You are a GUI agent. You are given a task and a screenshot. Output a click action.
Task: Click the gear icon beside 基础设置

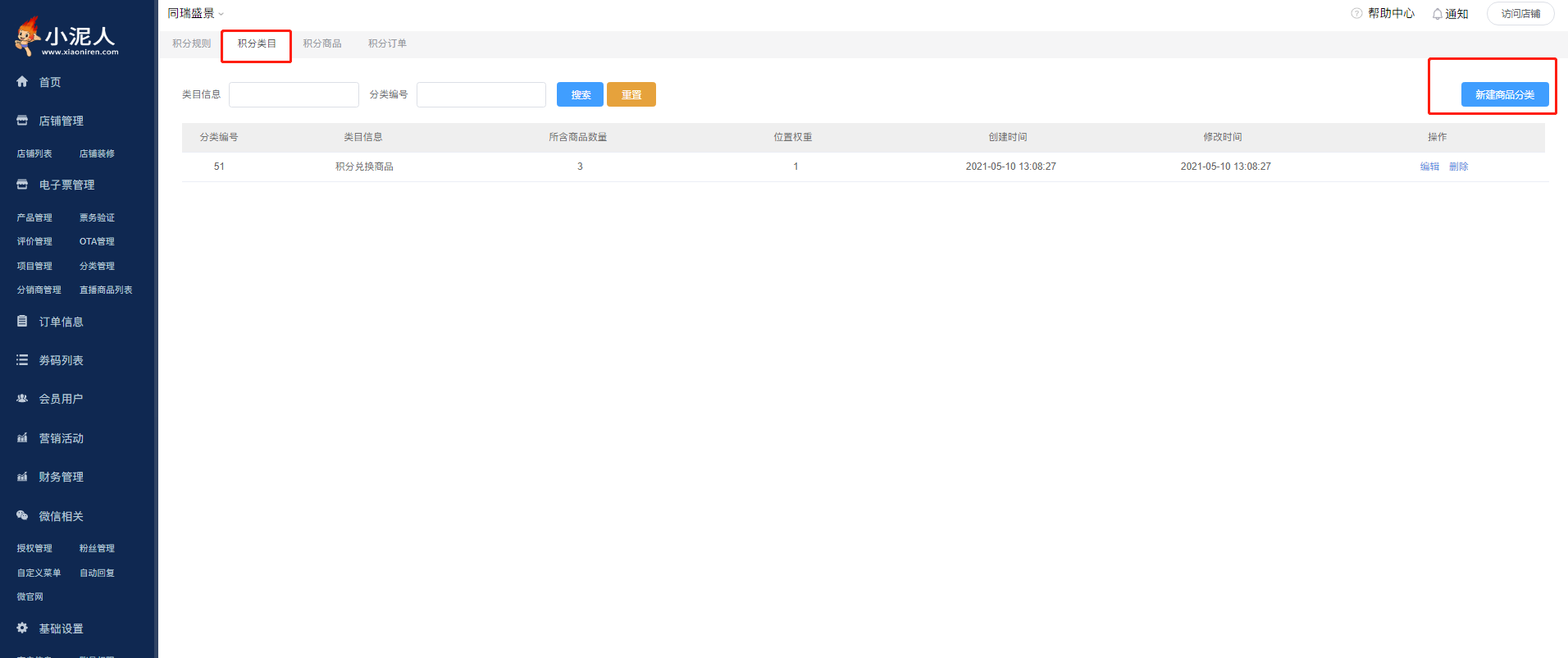pyautogui.click(x=22, y=628)
